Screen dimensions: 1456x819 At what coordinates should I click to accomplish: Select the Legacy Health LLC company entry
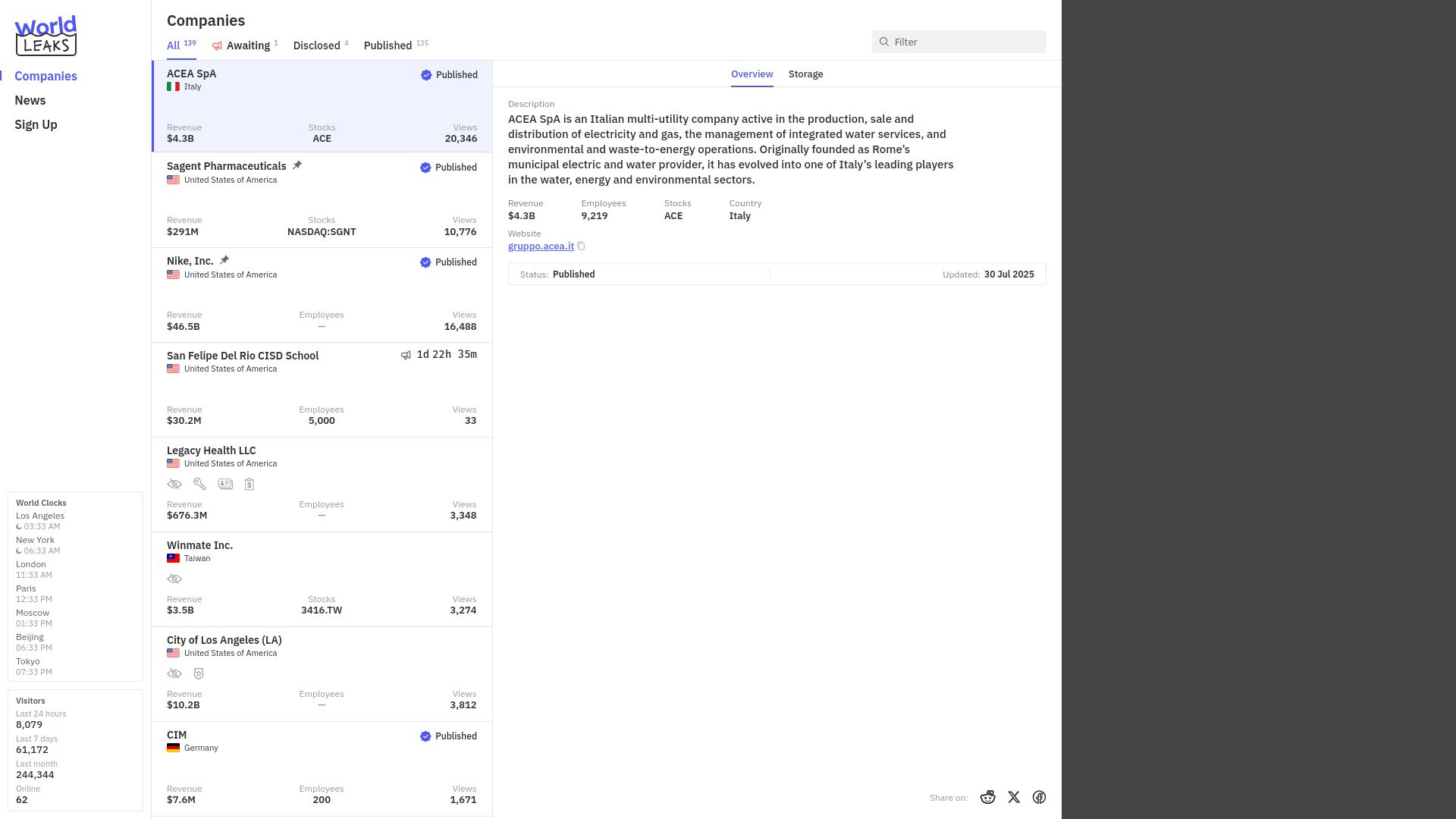click(x=322, y=485)
